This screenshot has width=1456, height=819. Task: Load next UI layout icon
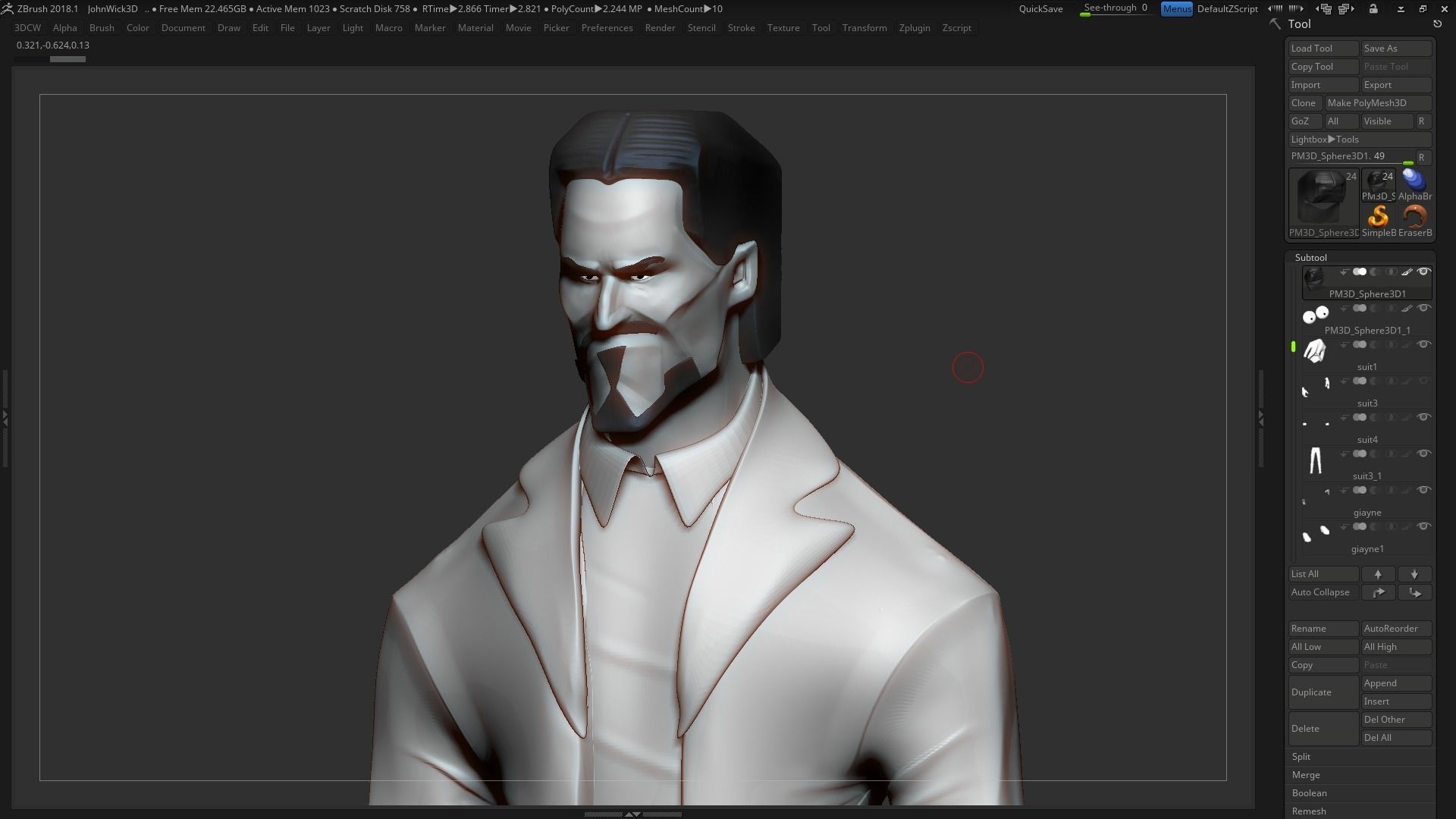[1346, 8]
